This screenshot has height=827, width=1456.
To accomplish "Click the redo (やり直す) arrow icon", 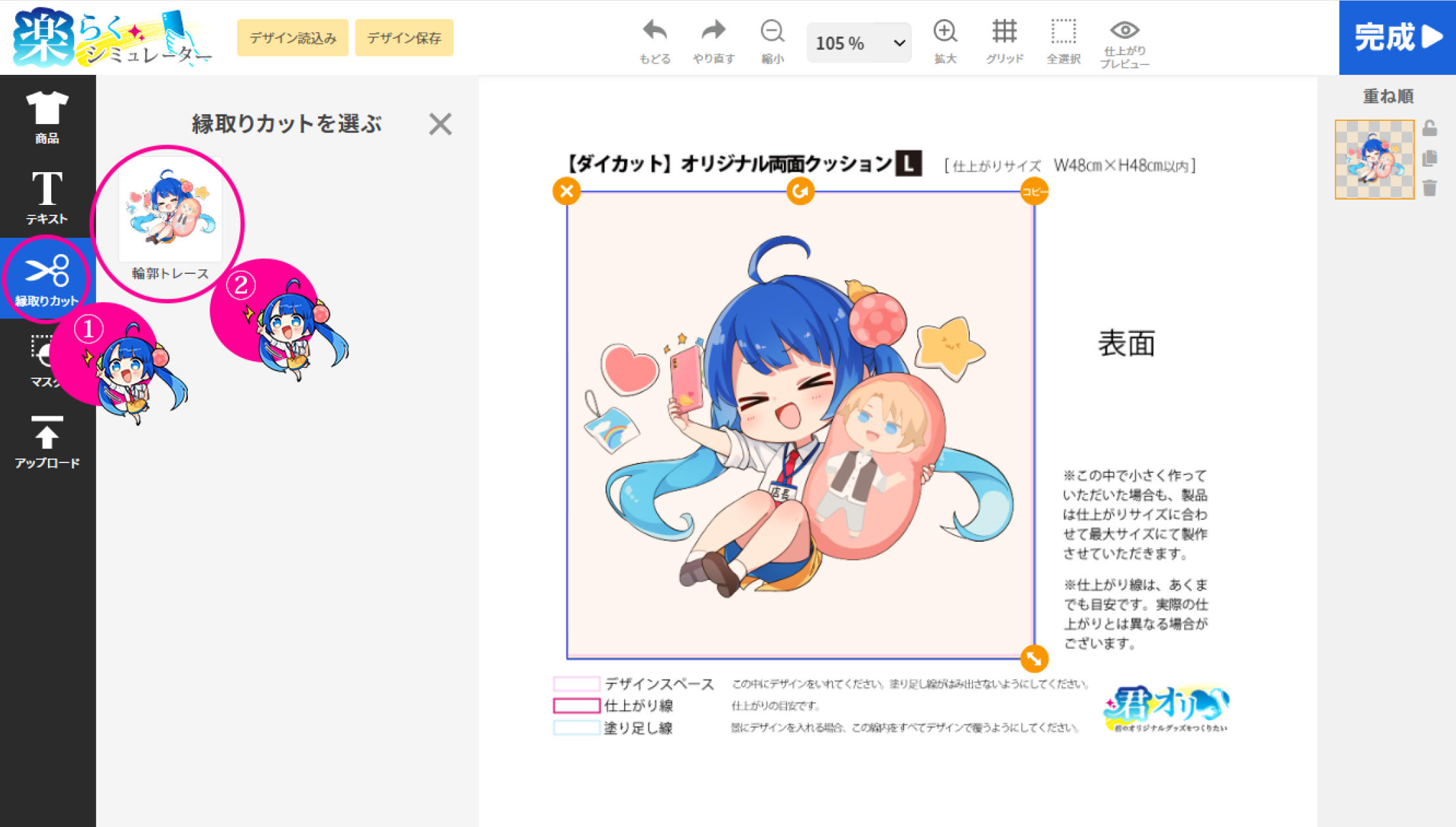I will pos(713,32).
